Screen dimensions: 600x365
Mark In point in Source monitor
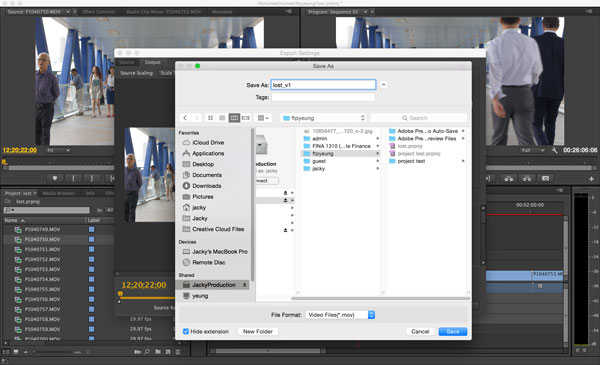pos(73,178)
